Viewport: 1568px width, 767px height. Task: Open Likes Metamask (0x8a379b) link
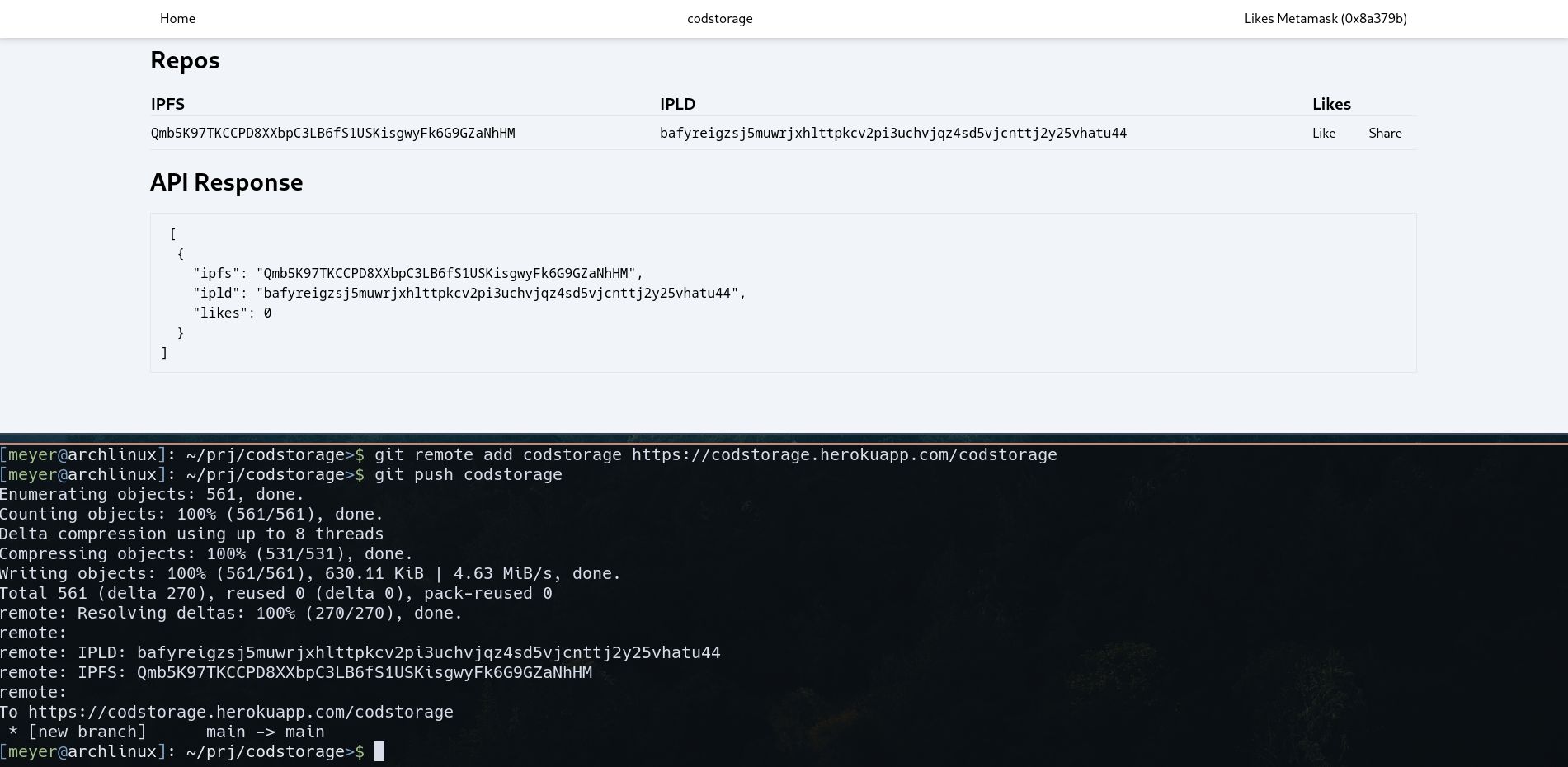tap(1326, 19)
